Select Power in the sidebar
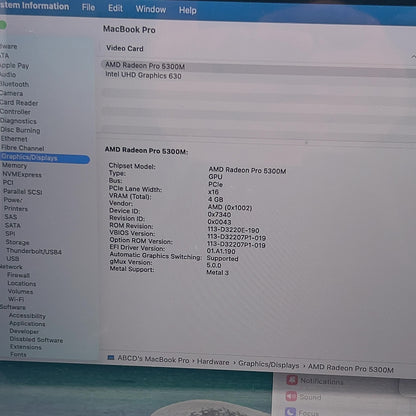 13,200
